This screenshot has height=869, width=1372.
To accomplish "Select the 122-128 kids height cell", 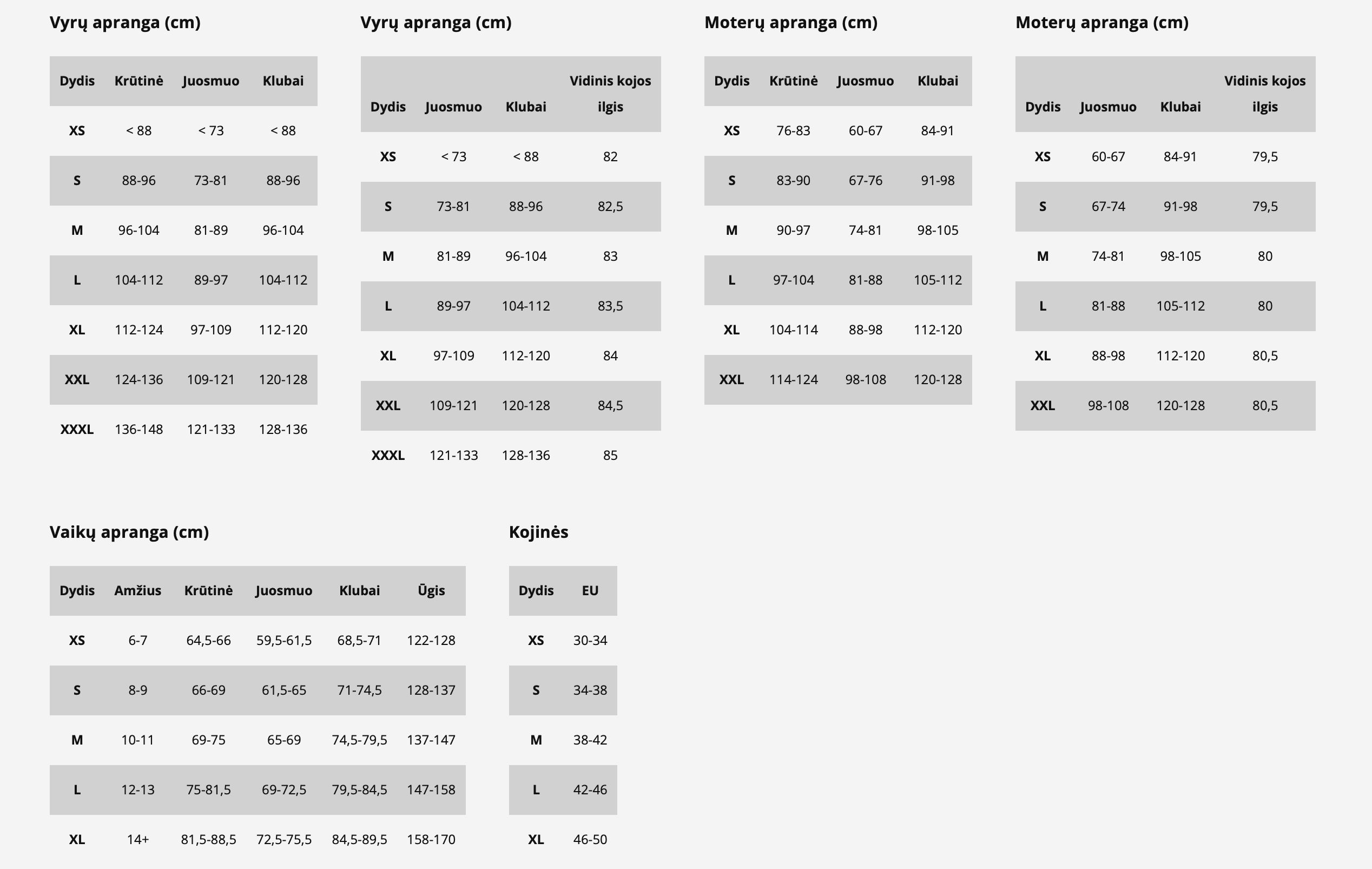I will coord(431,641).
